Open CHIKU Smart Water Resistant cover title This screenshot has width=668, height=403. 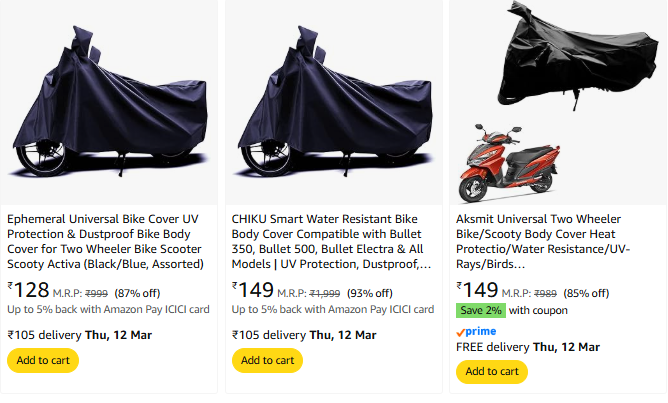point(331,241)
